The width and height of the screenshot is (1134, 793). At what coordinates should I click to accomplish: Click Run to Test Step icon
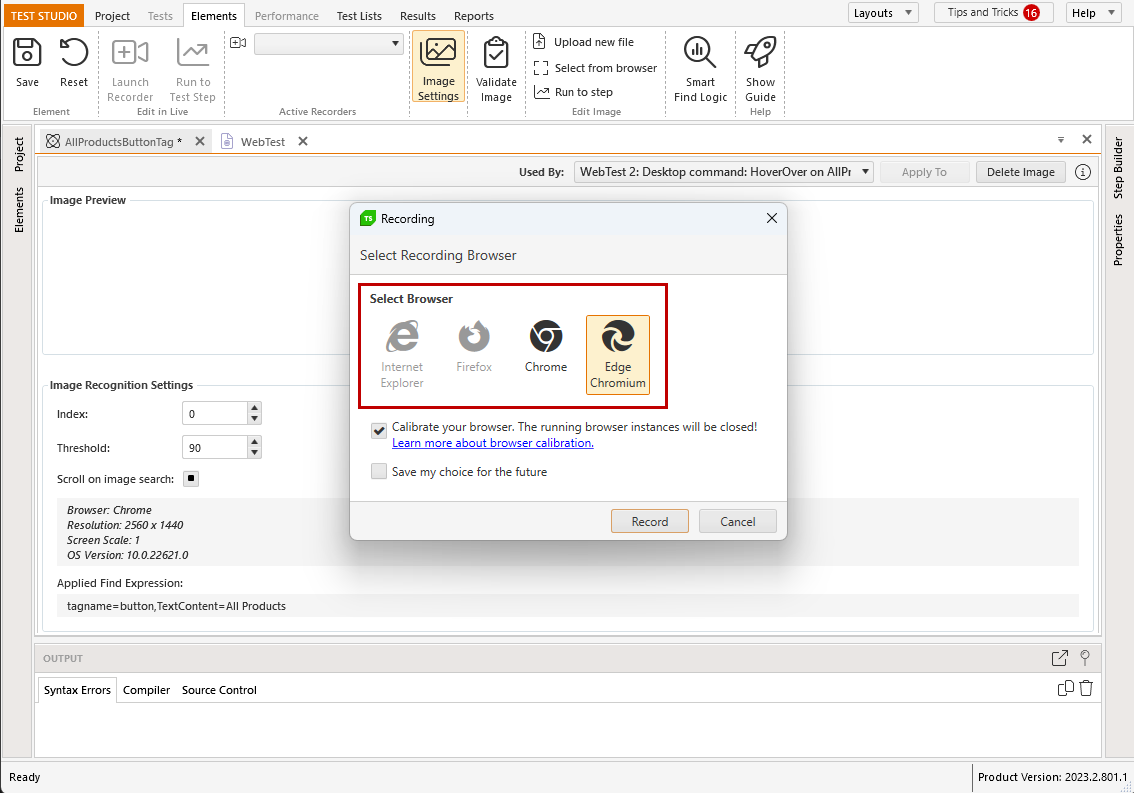click(x=193, y=53)
